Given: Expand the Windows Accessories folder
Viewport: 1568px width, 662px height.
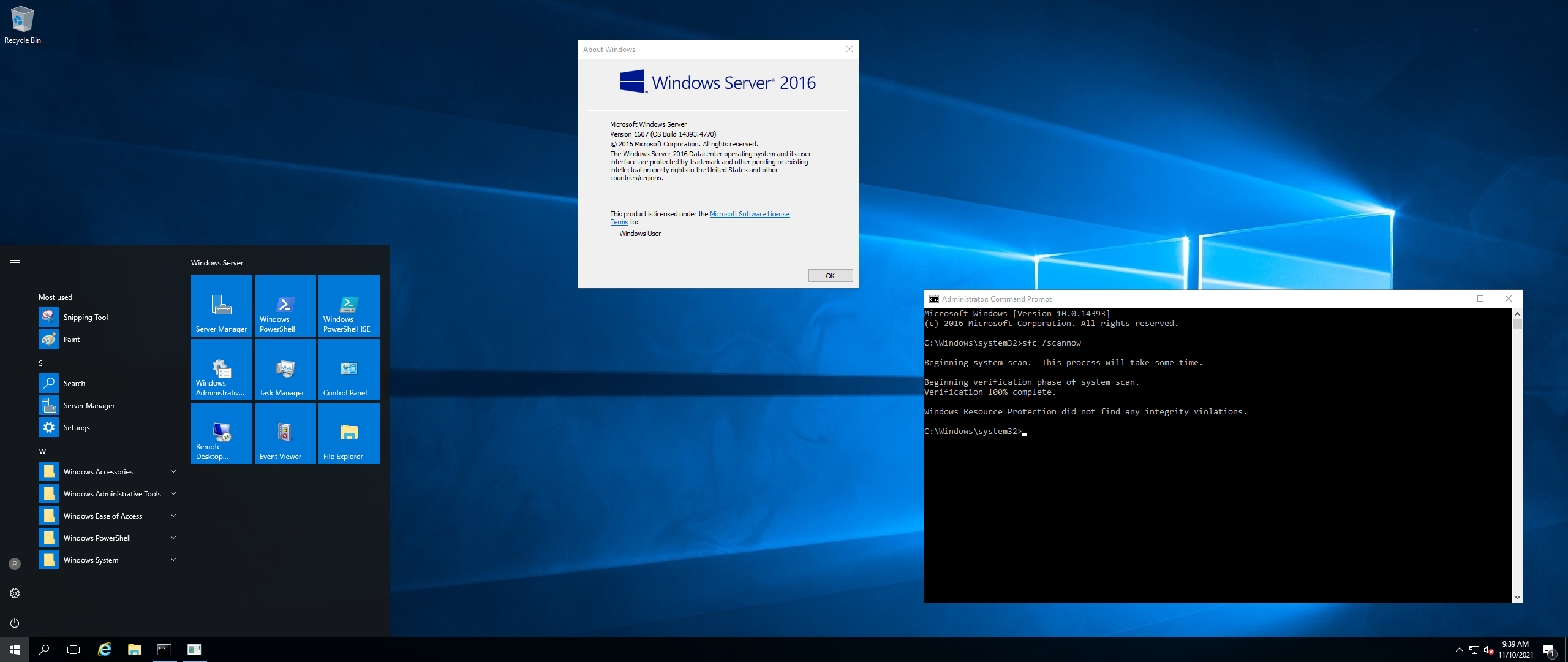Looking at the screenshot, I should (108, 472).
